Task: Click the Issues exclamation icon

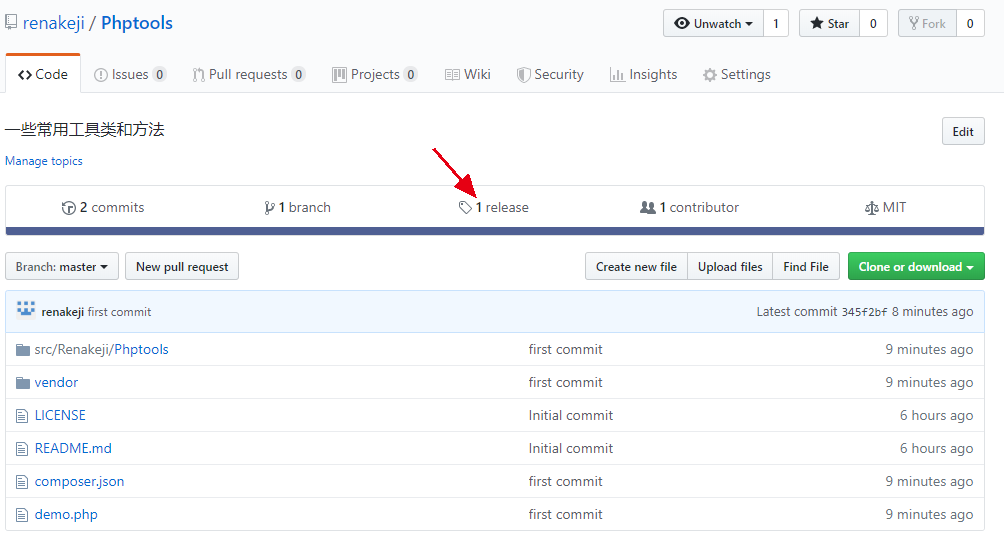Action: [101, 75]
